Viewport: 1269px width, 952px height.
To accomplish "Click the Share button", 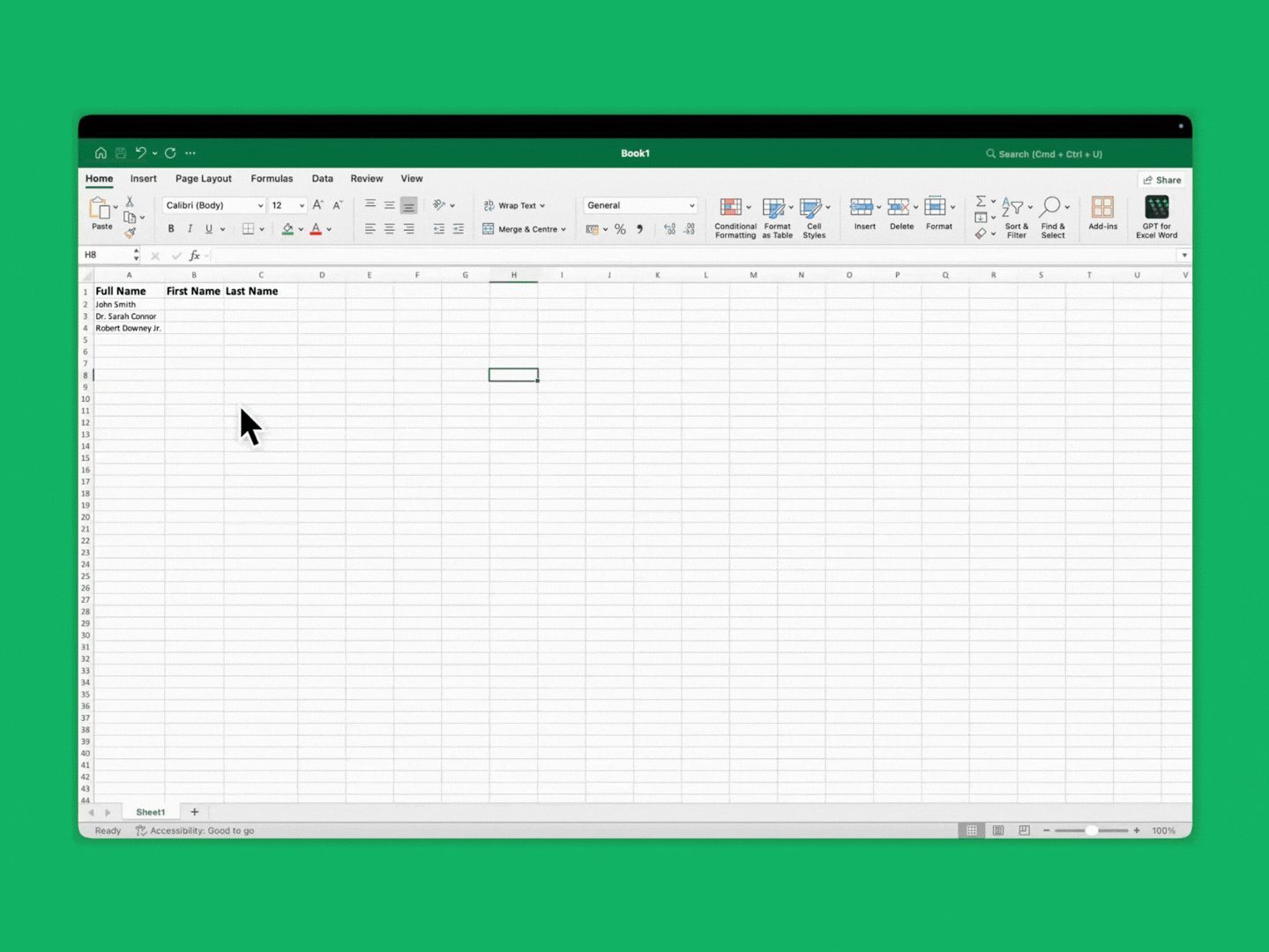I will 1162,180.
